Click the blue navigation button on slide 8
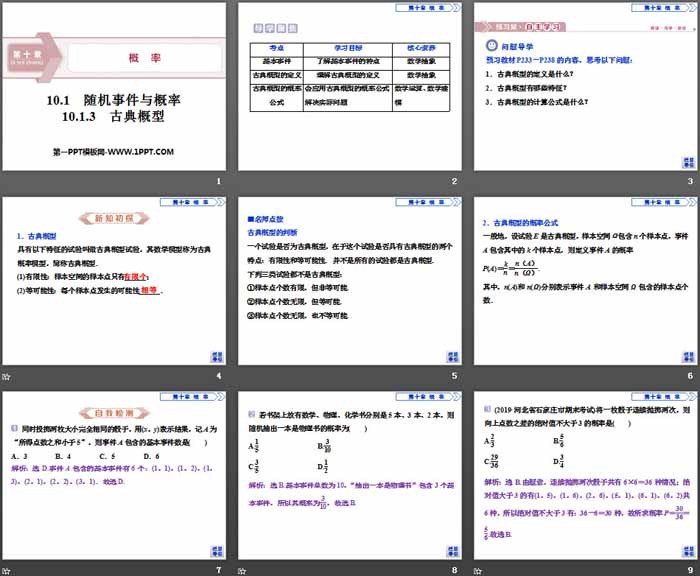Viewport: 700px width, 576px height. click(x=452, y=550)
